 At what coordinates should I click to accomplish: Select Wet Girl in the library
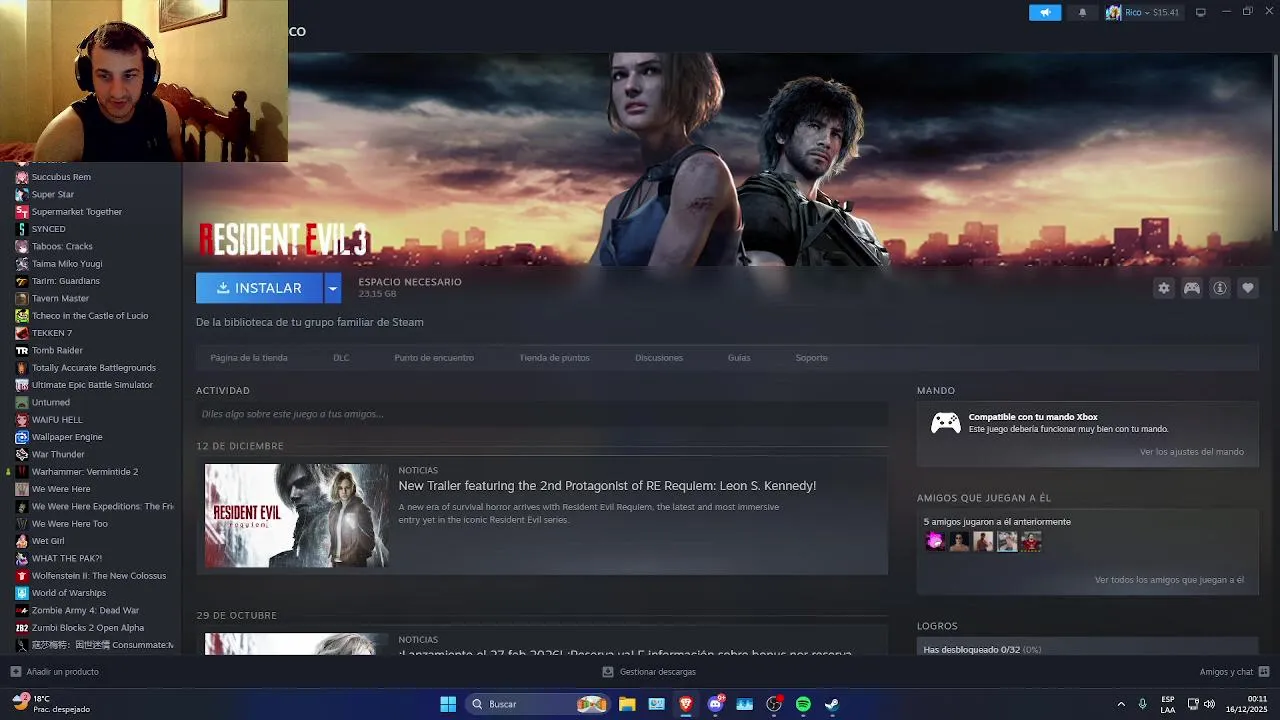pos(48,541)
